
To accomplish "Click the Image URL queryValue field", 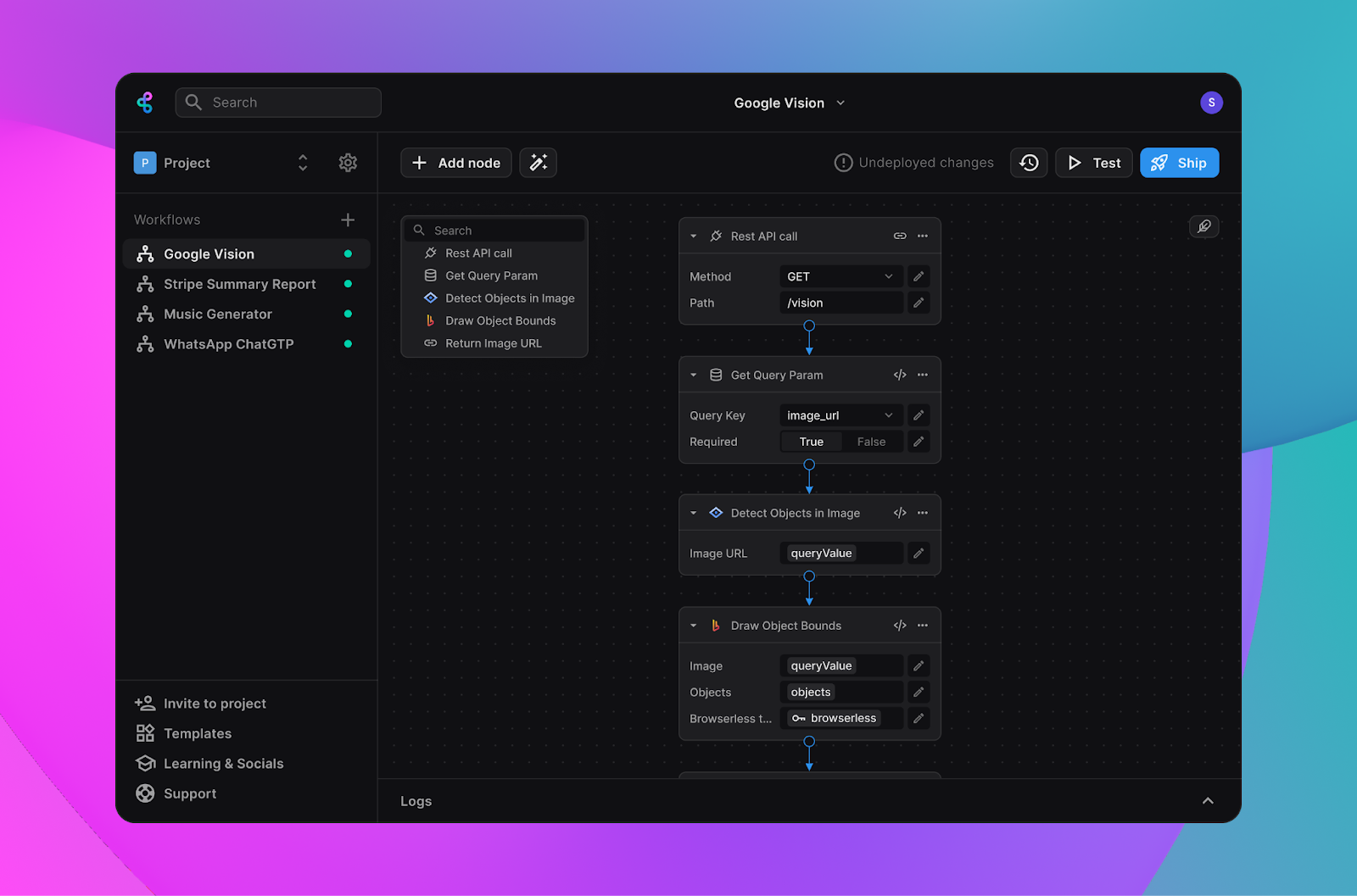I will coord(841,554).
